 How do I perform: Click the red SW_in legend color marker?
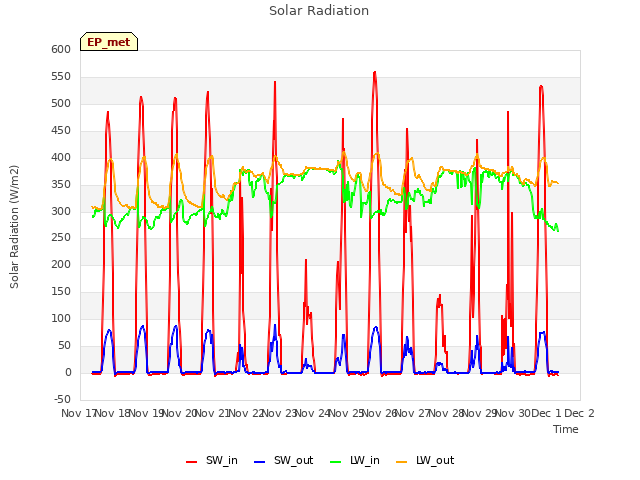pyautogui.click(x=191, y=462)
